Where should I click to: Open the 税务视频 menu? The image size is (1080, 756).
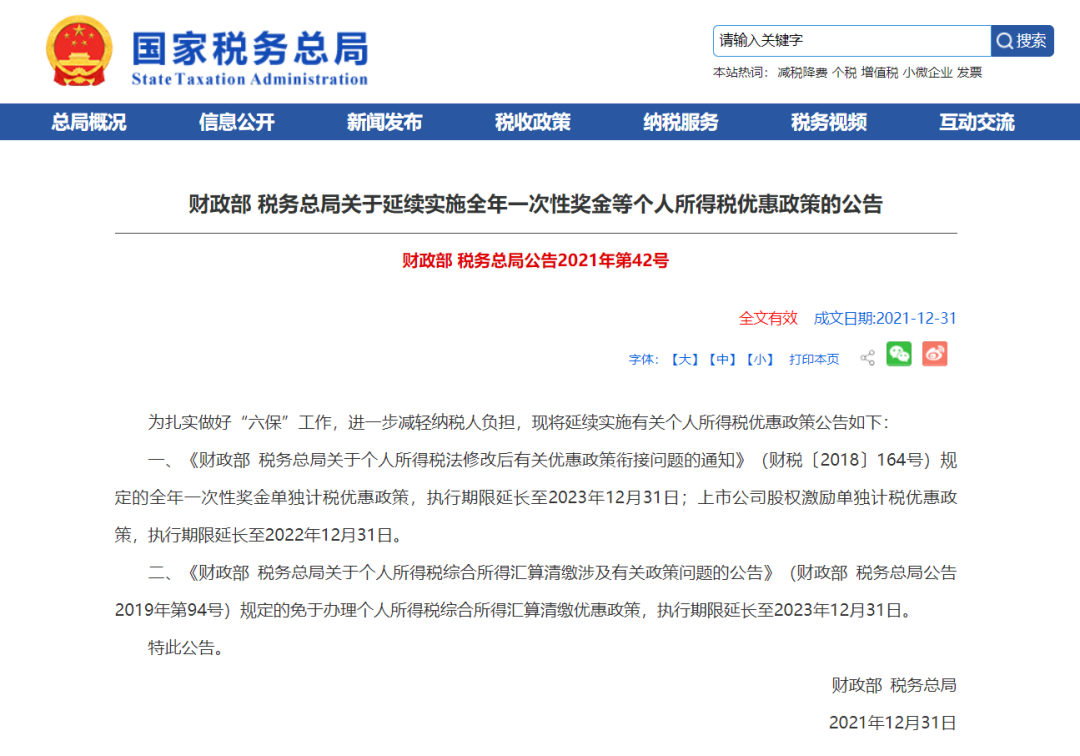pos(829,122)
